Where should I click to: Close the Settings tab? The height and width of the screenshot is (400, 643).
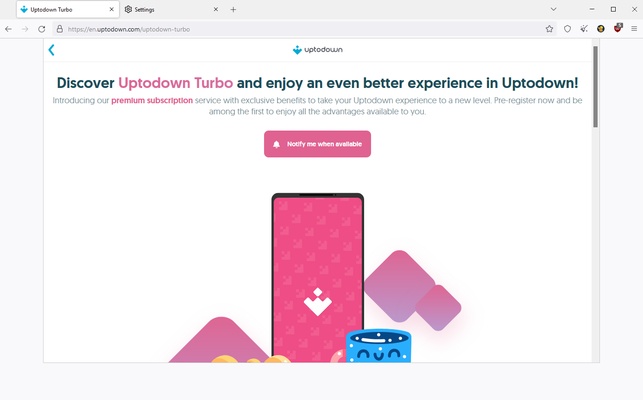pos(216,9)
